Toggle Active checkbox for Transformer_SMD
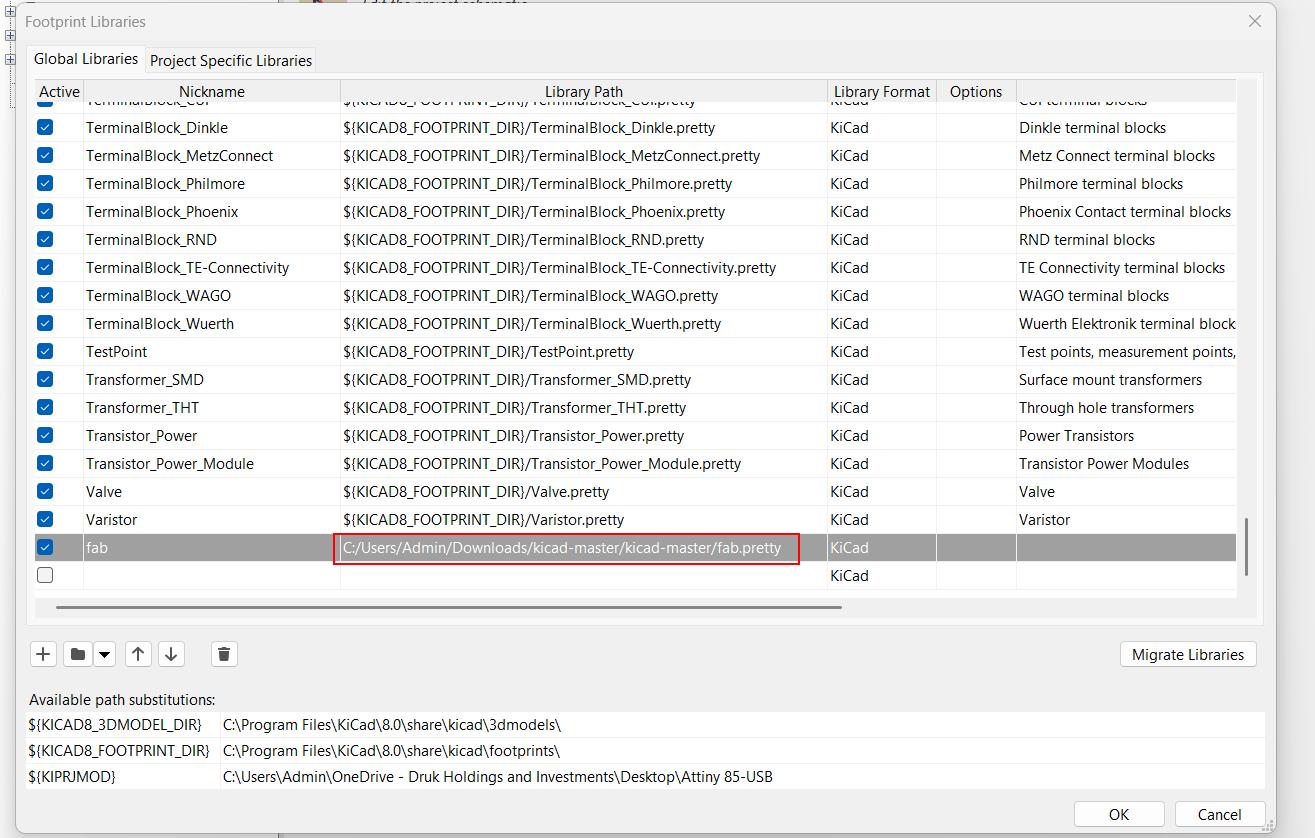Image resolution: width=1315 pixels, height=838 pixels. (45, 379)
